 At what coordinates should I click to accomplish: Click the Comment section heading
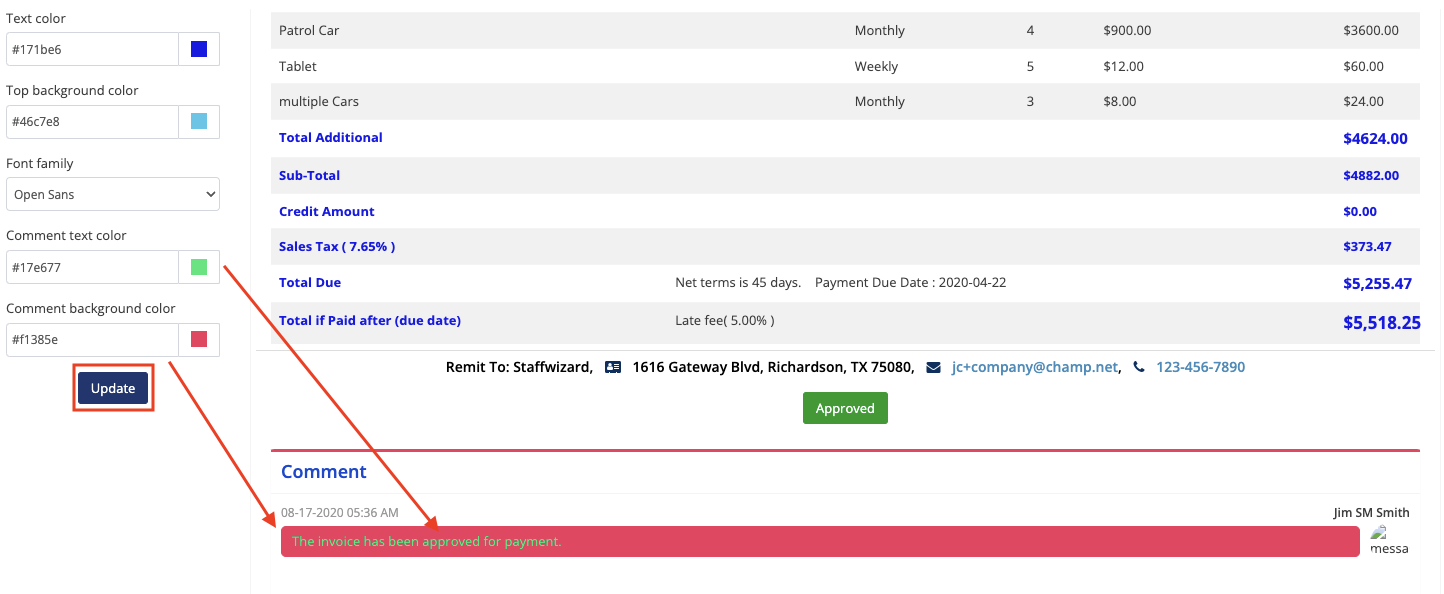pos(323,472)
